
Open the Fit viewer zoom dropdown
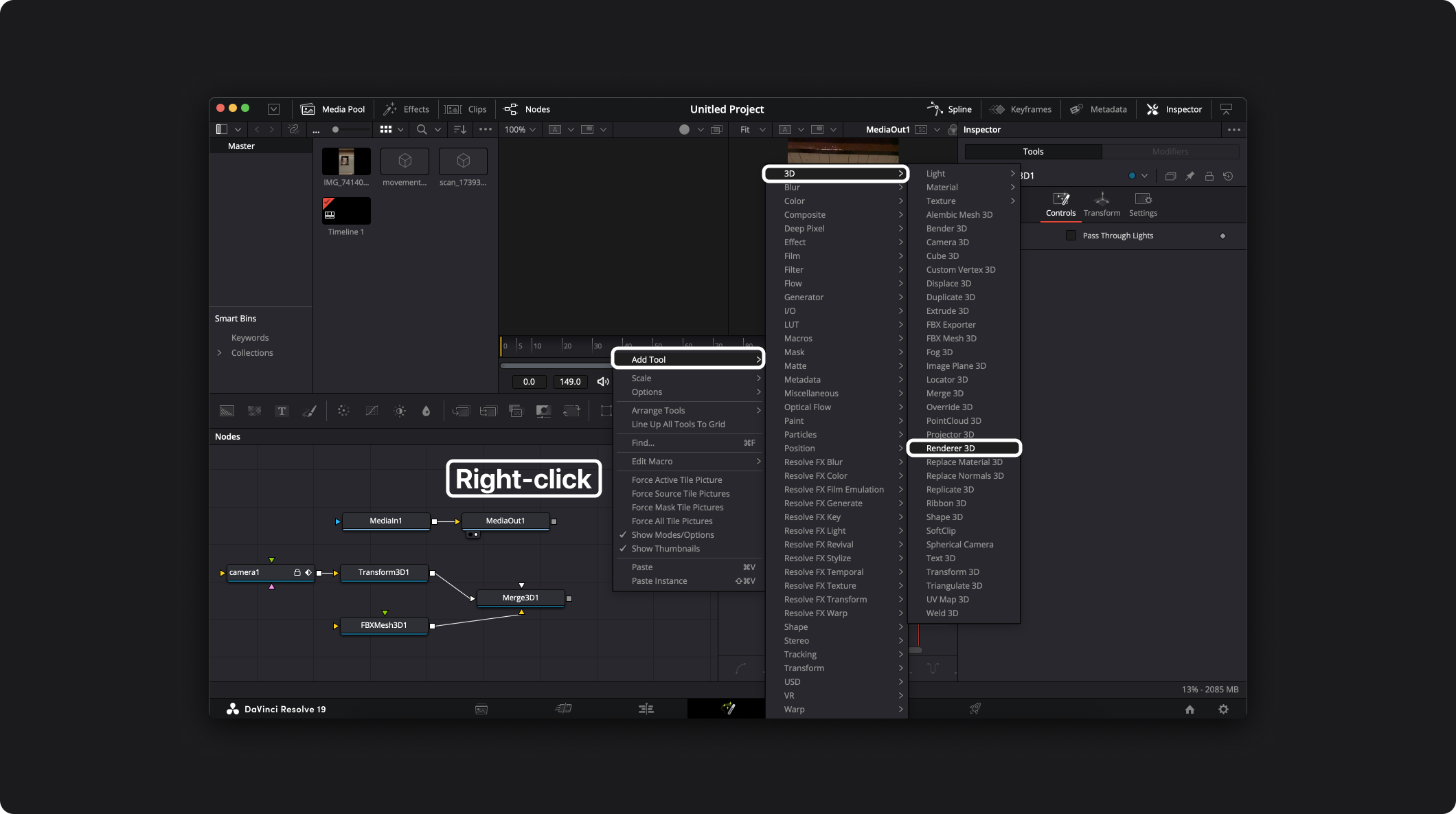[x=752, y=129]
